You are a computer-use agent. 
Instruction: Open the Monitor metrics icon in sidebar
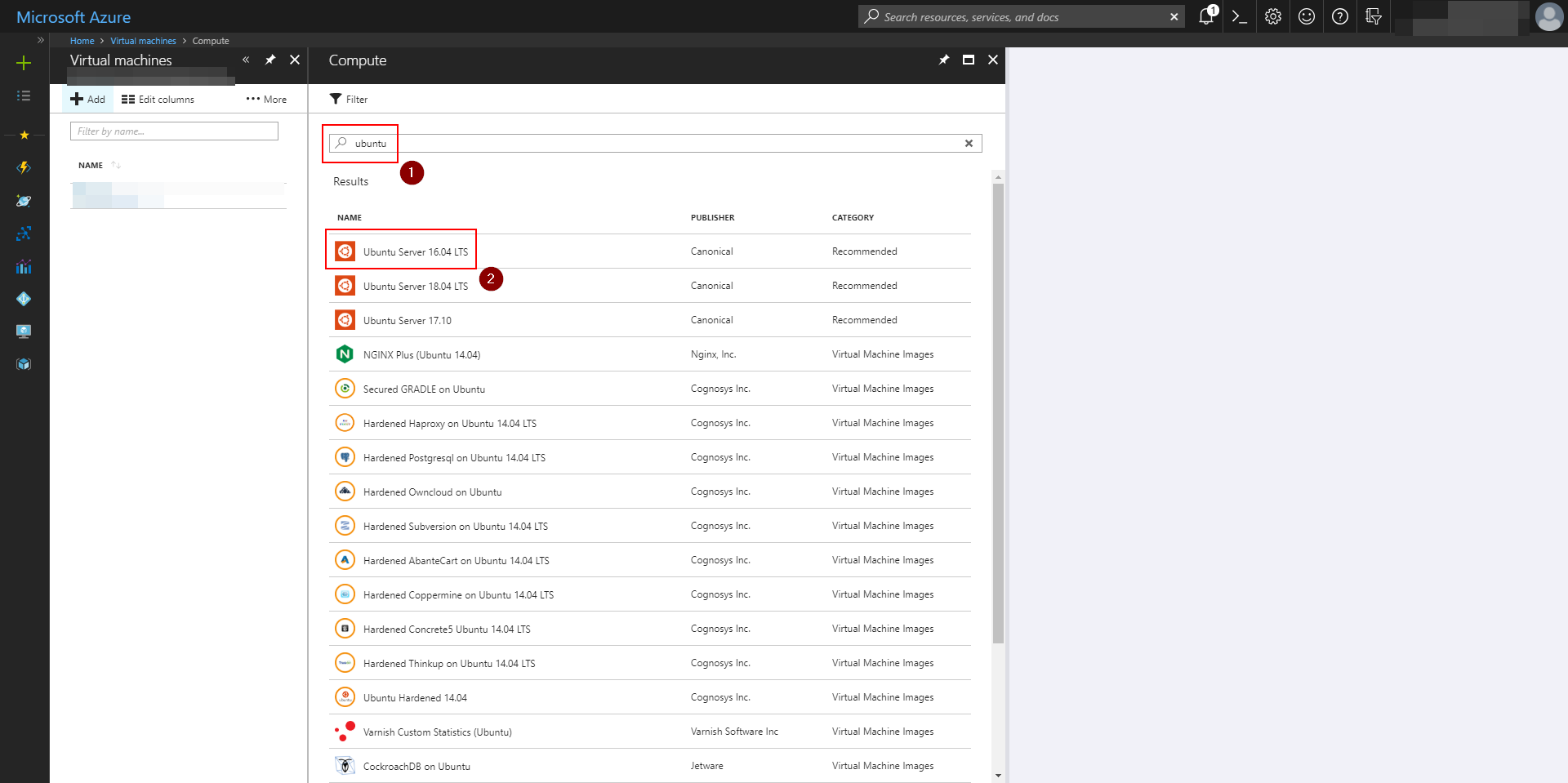click(24, 266)
